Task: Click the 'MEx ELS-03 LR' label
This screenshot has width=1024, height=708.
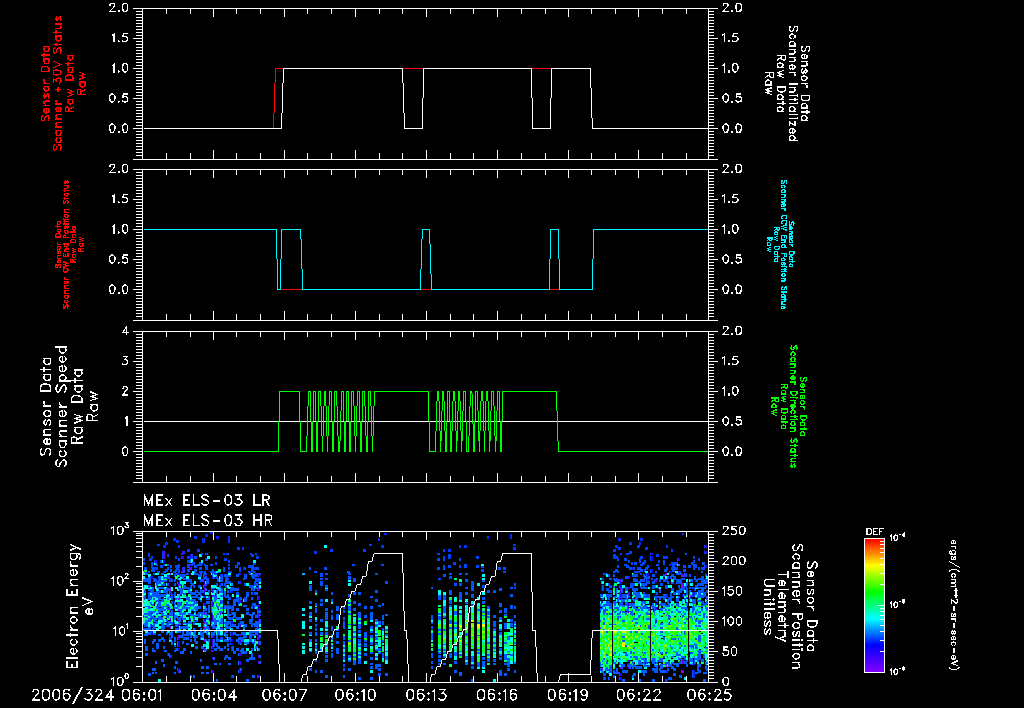Action: [206, 501]
